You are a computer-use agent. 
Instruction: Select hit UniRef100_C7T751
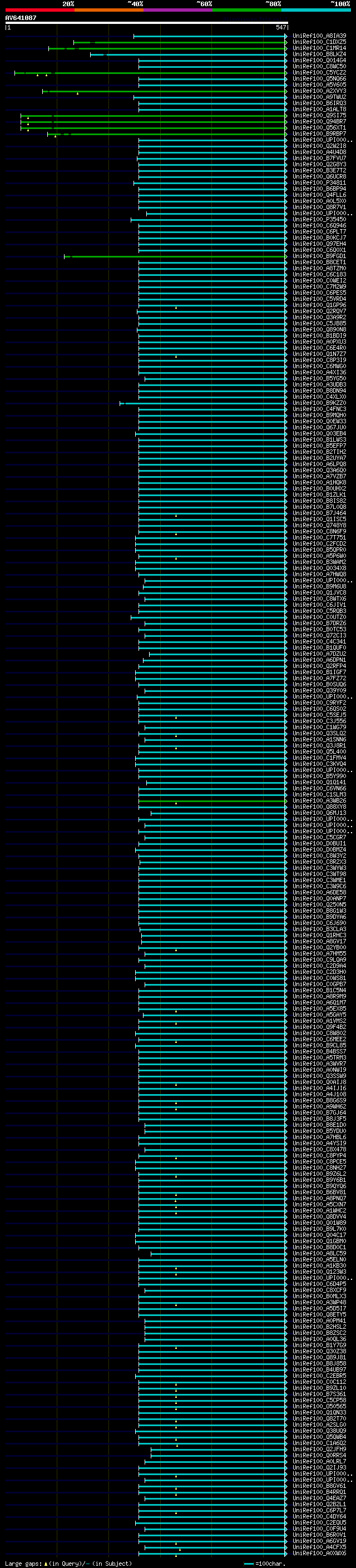tap(319, 537)
